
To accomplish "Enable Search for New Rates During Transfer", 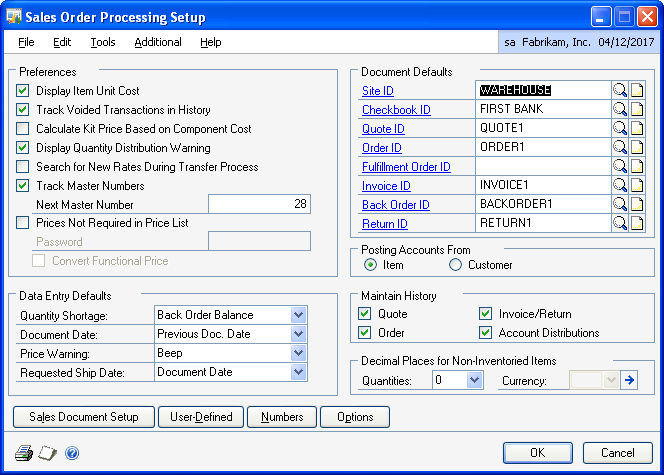I will point(22,167).
